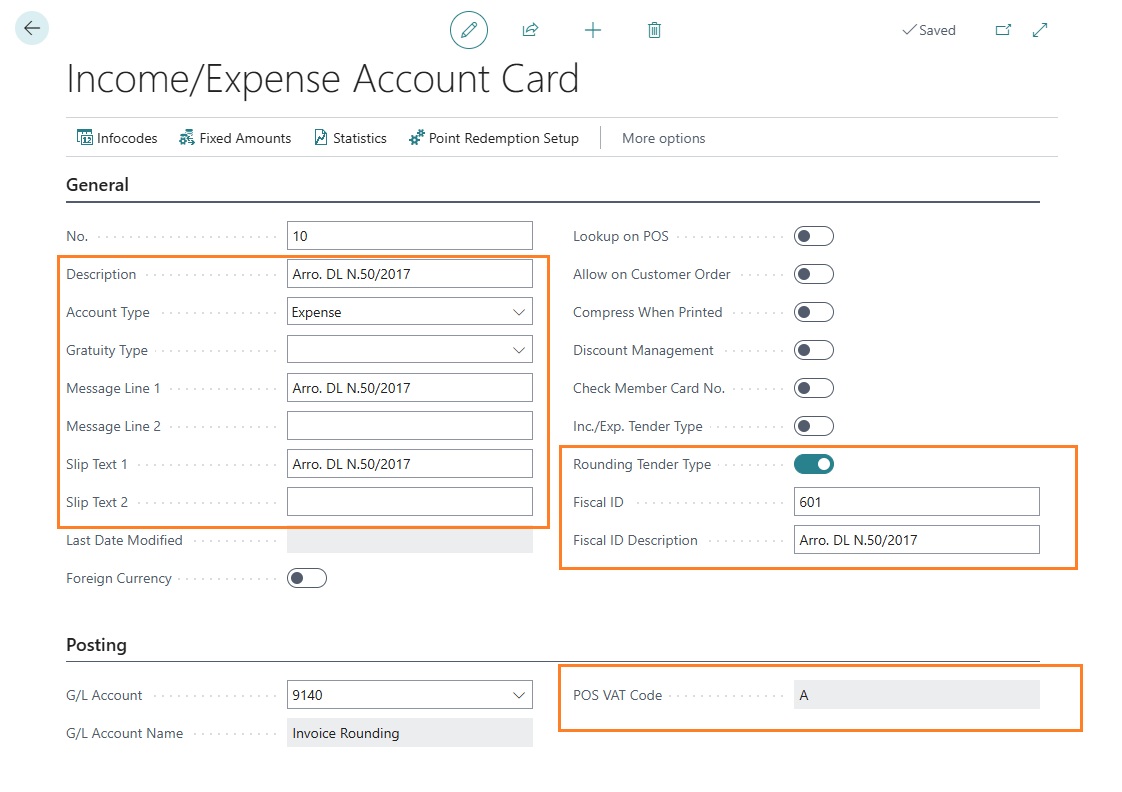Open Point Redemption Setup
Viewport: 1122px width, 792px height.
pos(494,138)
